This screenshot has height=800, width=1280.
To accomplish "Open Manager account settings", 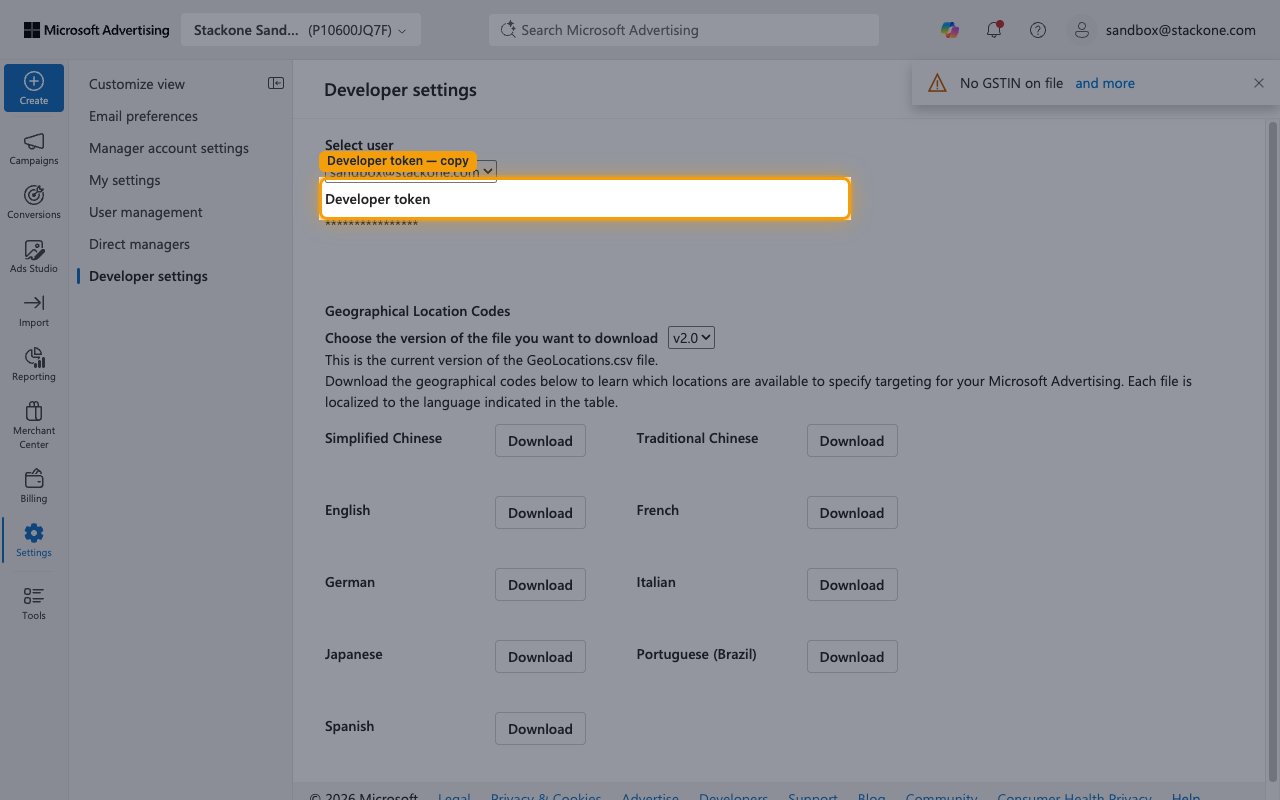I will pyautogui.click(x=169, y=148).
